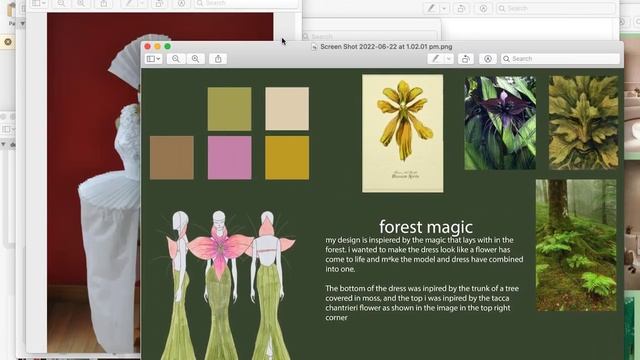
Task: Open sidebar view menu in the red dress window
Action: (39, 3)
